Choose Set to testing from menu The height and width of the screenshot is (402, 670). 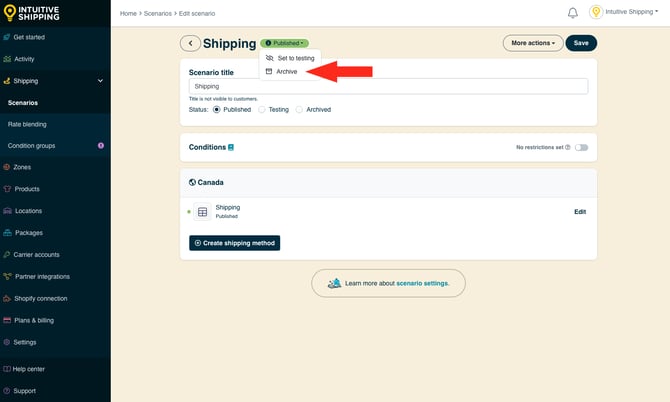pyautogui.click(x=290, y=58)
